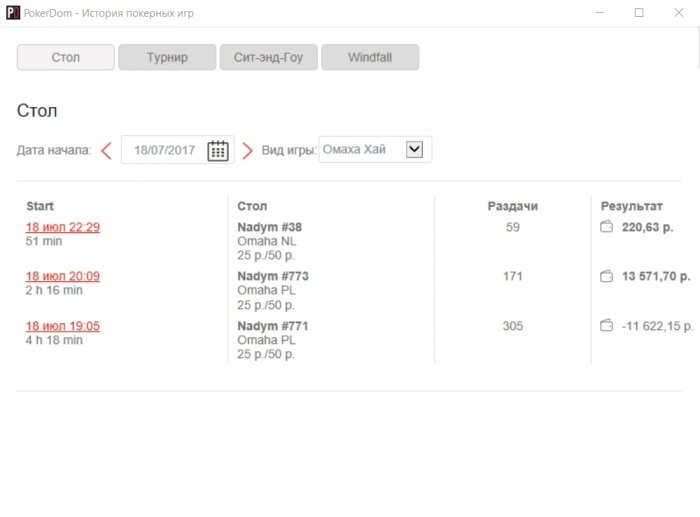Click wallet icon beside -11 622,15 р. result
700x517 pixels.
pyautogui.click(x=606, y=325)
